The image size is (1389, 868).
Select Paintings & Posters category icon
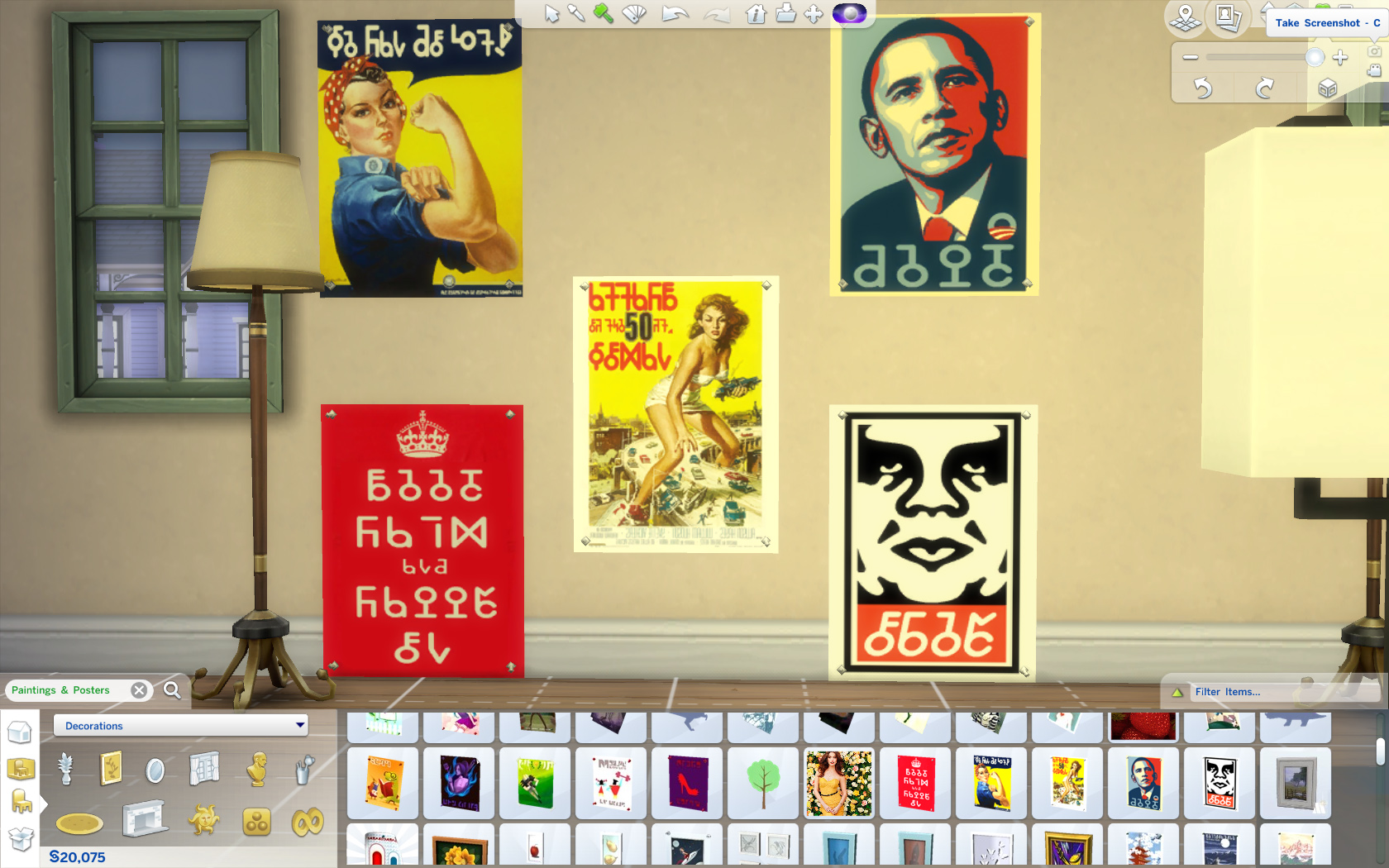pos(111,769)
